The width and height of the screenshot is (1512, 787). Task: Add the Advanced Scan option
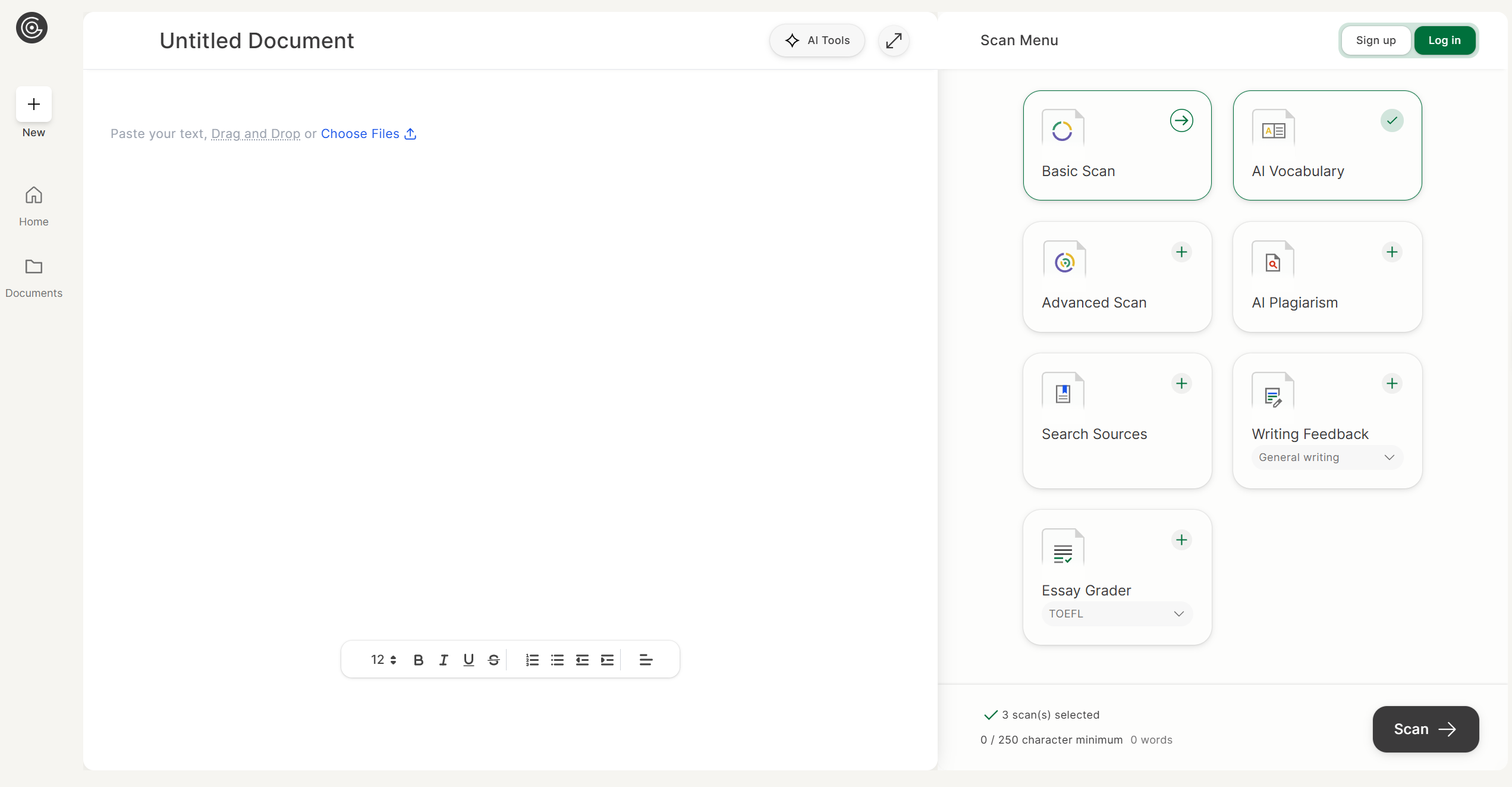[x=1181, y=252]
